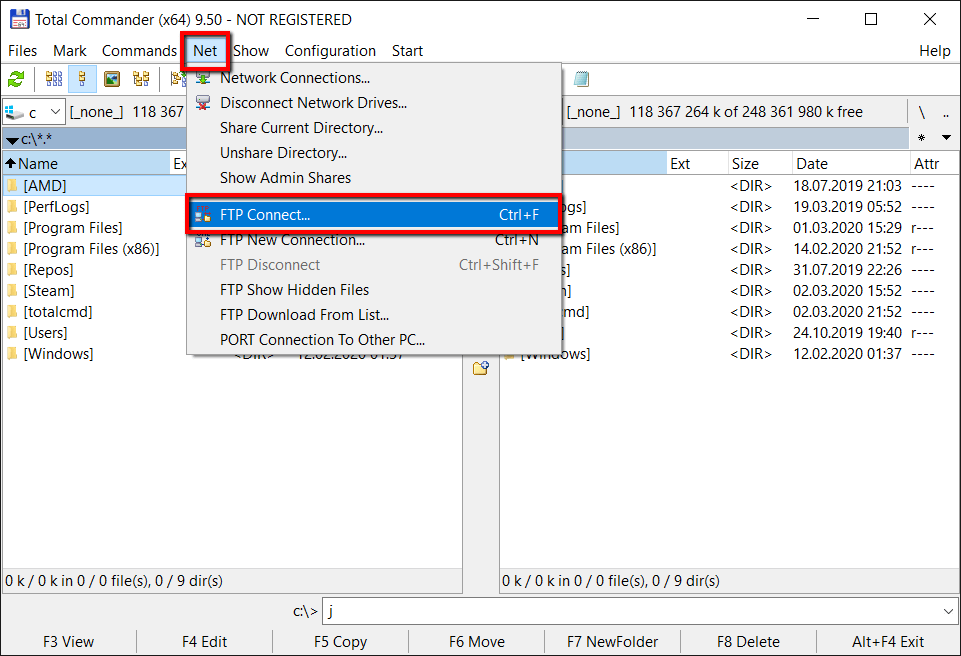
Task: Sort left panel by Name column header
Action: pos(86,164)
